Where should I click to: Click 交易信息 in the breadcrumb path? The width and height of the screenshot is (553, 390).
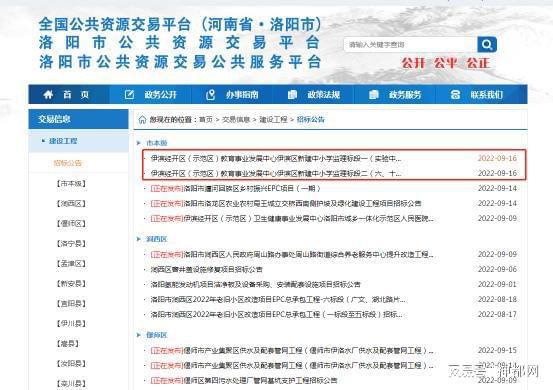[236, 120]
